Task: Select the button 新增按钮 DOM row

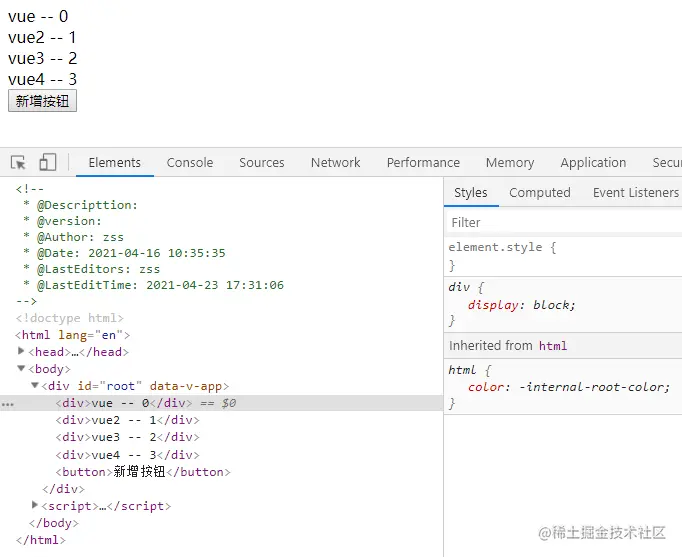Action: tap(143, 472)
